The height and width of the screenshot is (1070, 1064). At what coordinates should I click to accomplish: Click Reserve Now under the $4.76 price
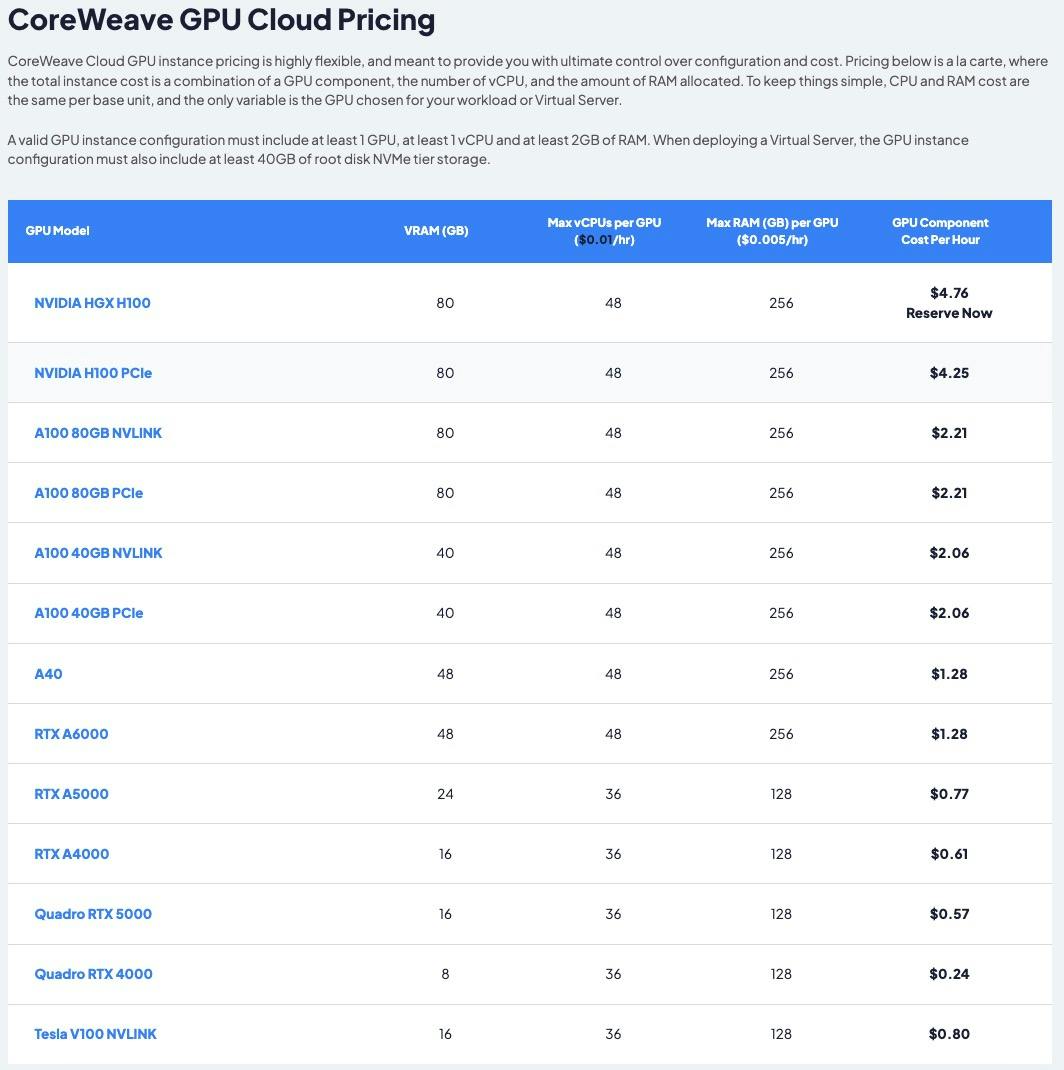949,313
